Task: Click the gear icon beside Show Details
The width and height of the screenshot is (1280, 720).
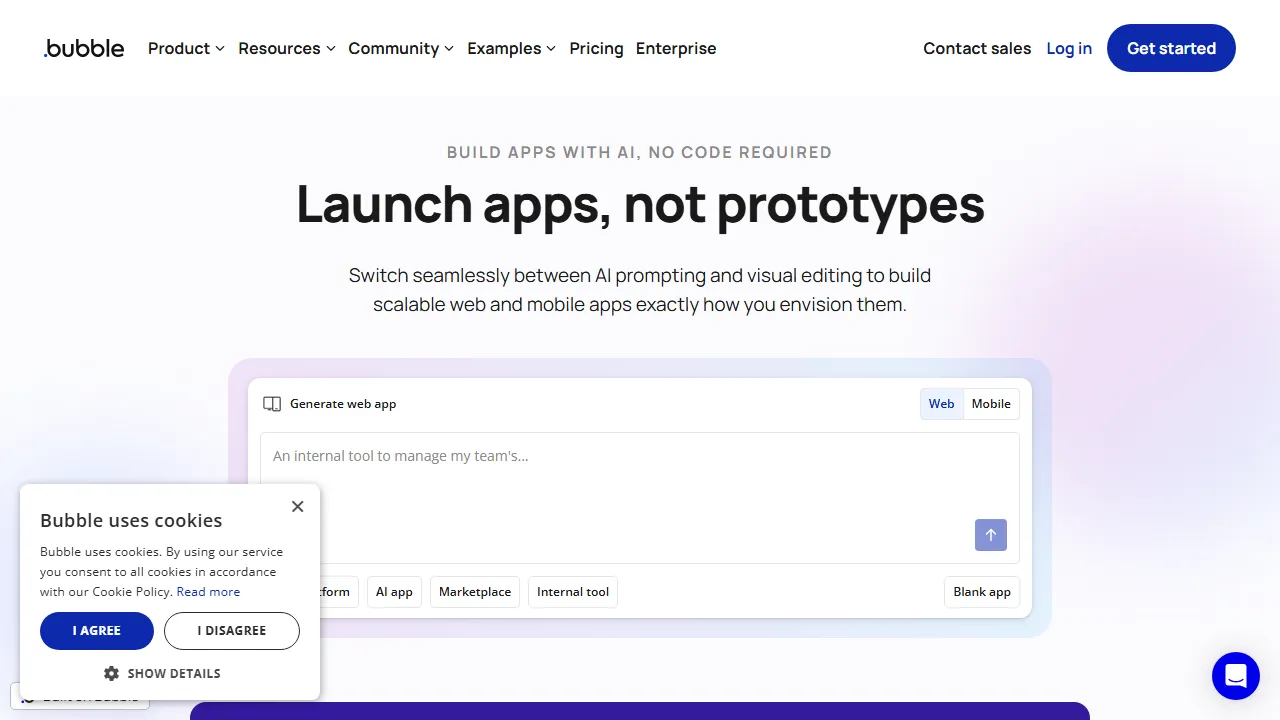Action: [111, 673]
